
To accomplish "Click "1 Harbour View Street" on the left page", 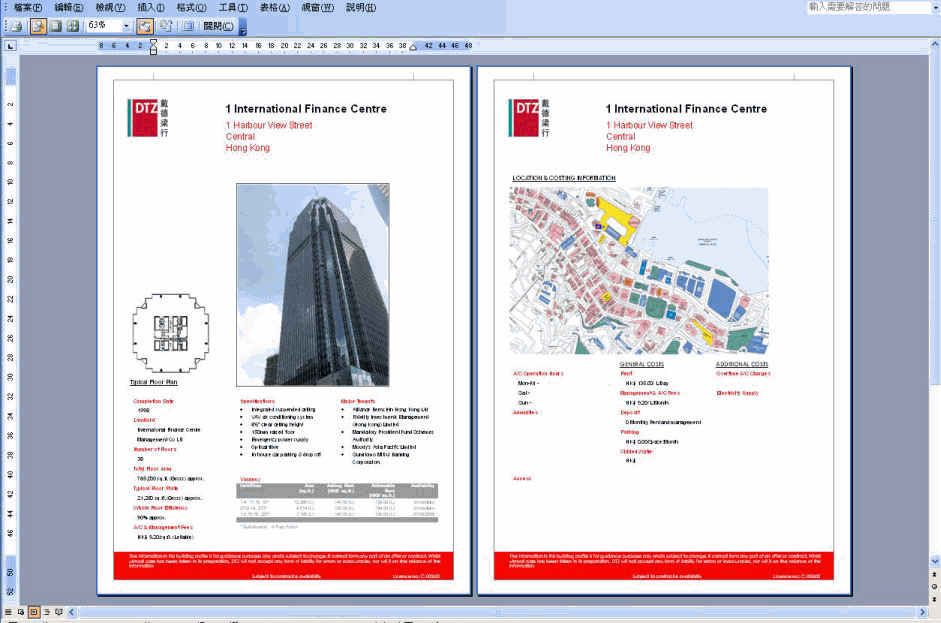I will [269, 125].
